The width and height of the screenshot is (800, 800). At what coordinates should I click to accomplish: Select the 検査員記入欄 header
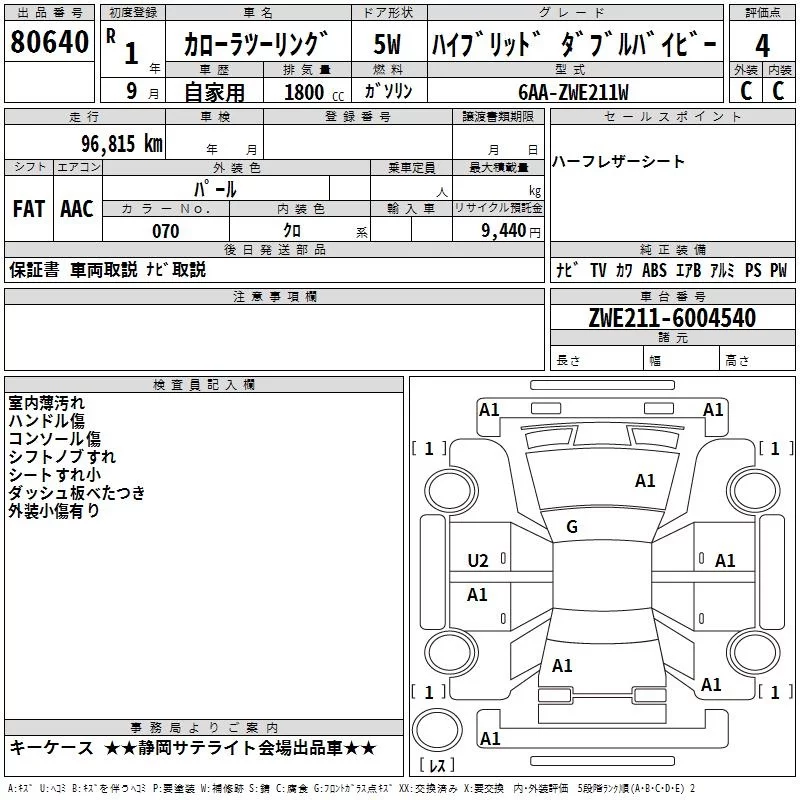(204, 385)
